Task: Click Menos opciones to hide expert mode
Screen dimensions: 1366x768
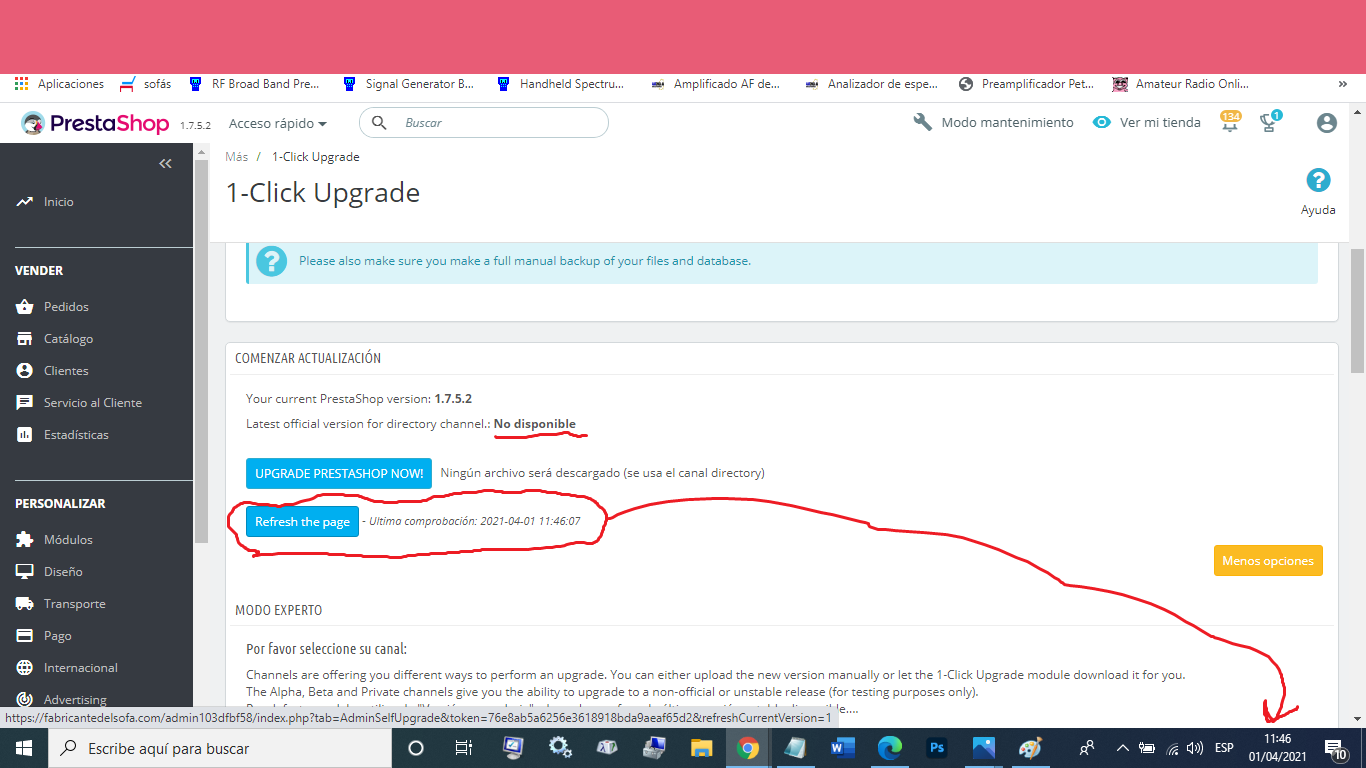Action: tap(1267, 560)
